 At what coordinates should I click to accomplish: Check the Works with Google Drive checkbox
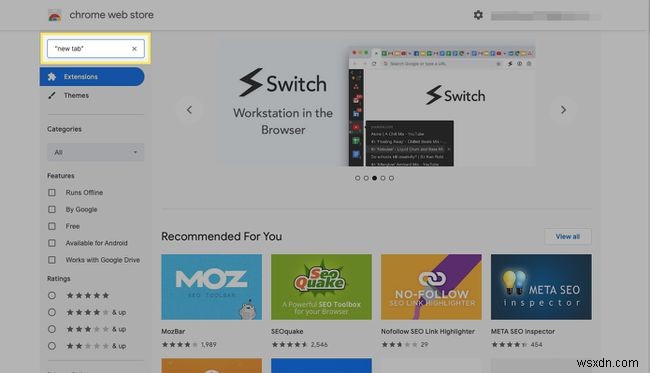pyautogui.click(x=52, y=260)
